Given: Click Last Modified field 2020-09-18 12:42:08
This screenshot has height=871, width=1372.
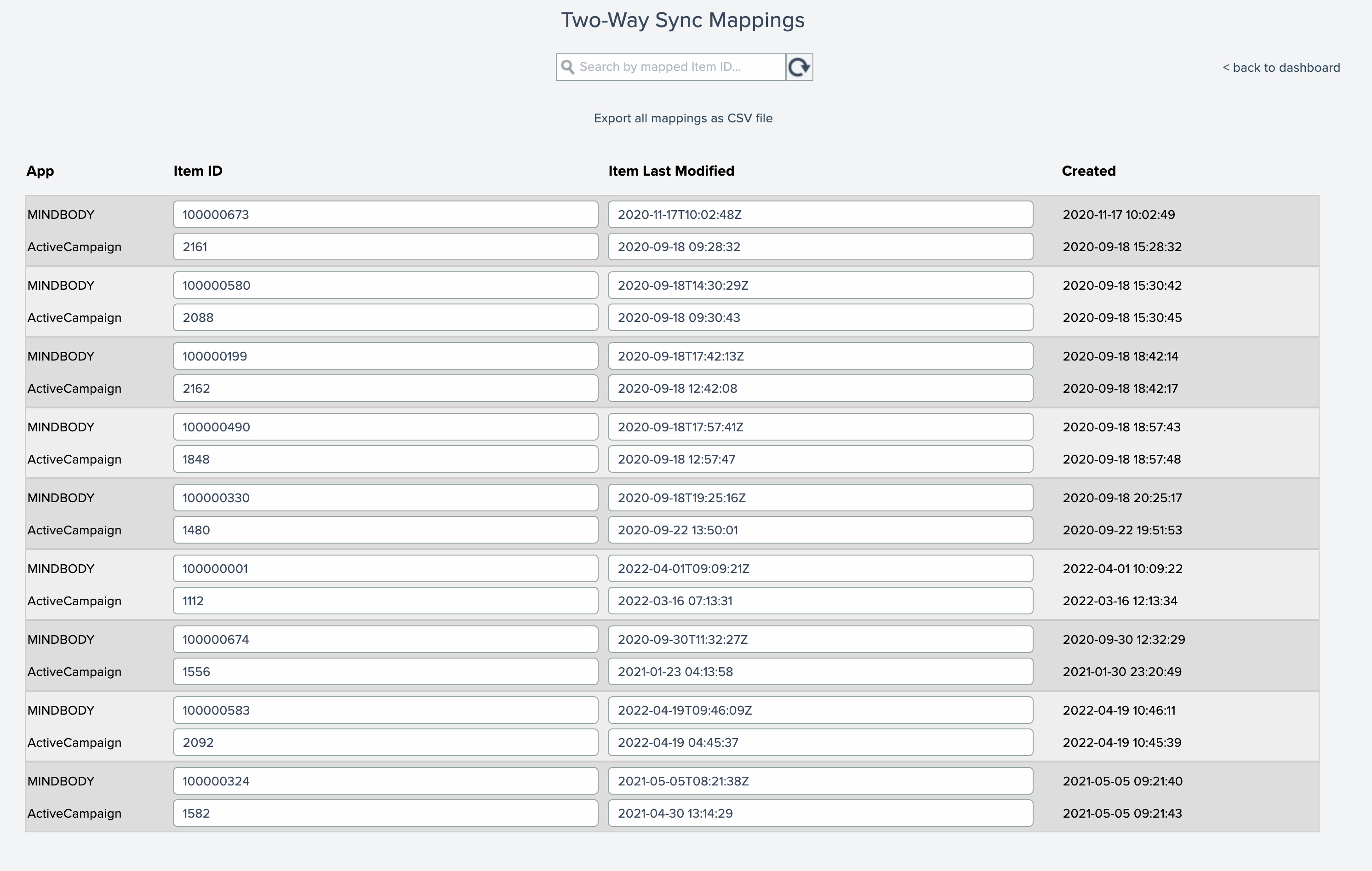Looking at the screenshot, I should point(820,388).
